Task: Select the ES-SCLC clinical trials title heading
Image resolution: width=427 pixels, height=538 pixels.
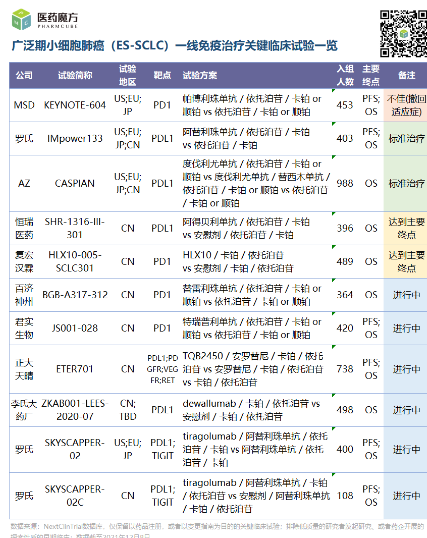Action: (174, 46)
